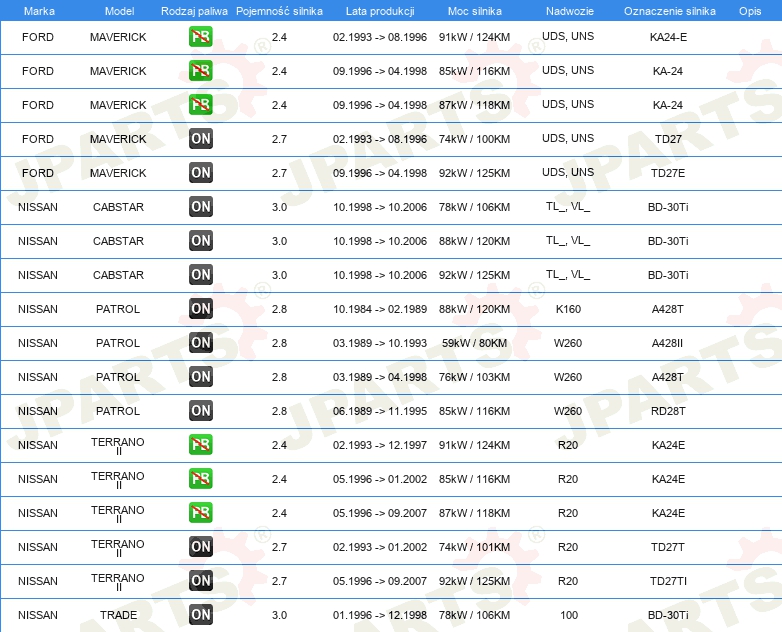
Task: Select engine code TD27 cell
Action: click(x=668, y=139)
